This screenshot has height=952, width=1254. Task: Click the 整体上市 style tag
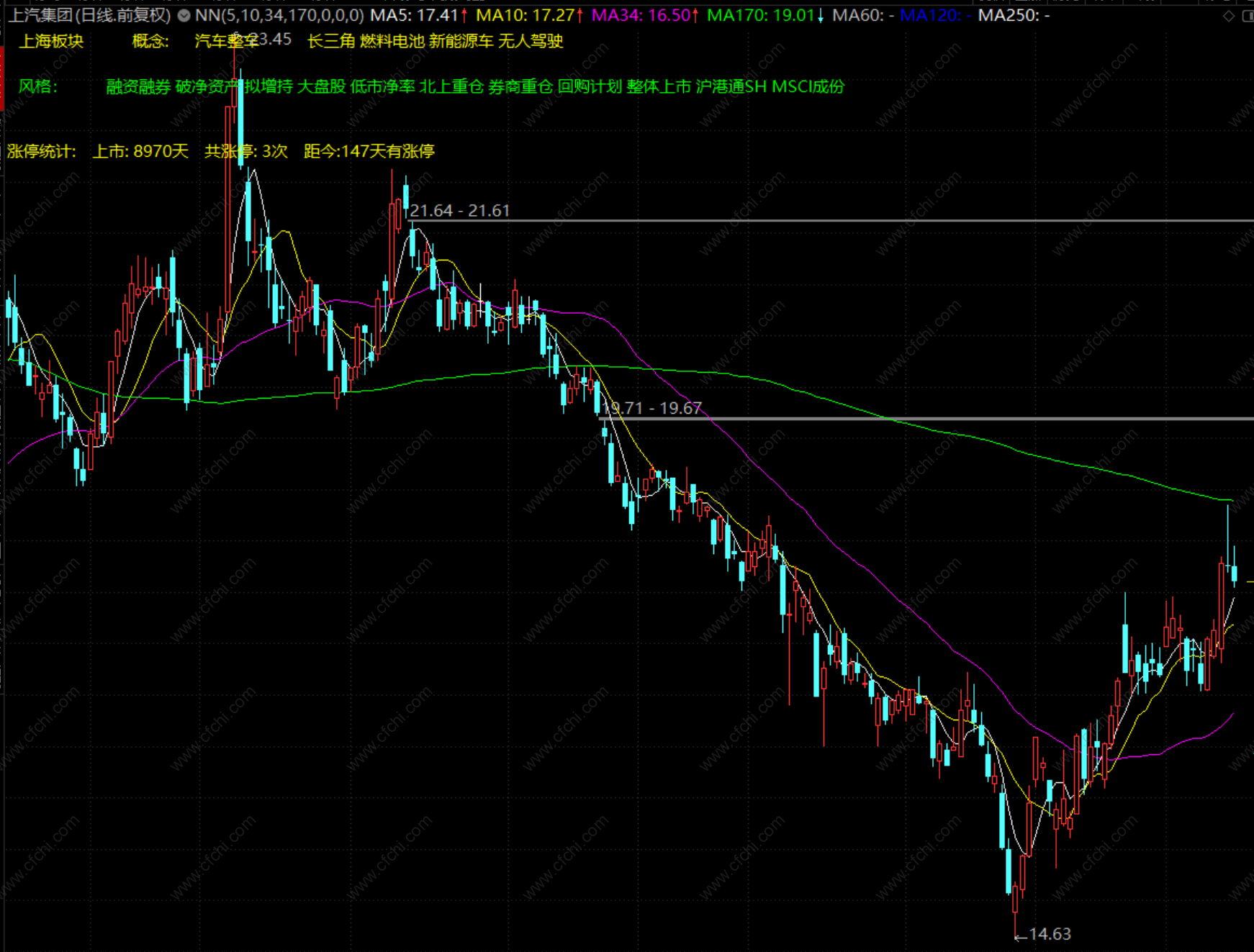[x=659, y=86]
